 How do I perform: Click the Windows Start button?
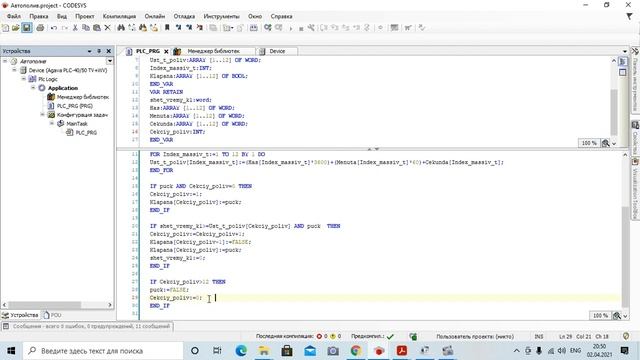pos(11,351)
